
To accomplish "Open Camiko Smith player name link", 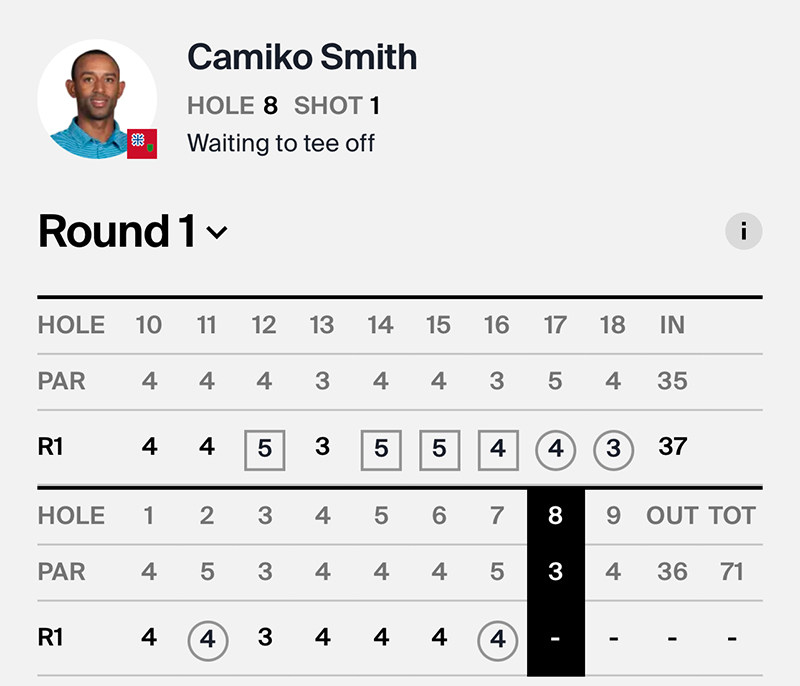I will pos(302,57).
